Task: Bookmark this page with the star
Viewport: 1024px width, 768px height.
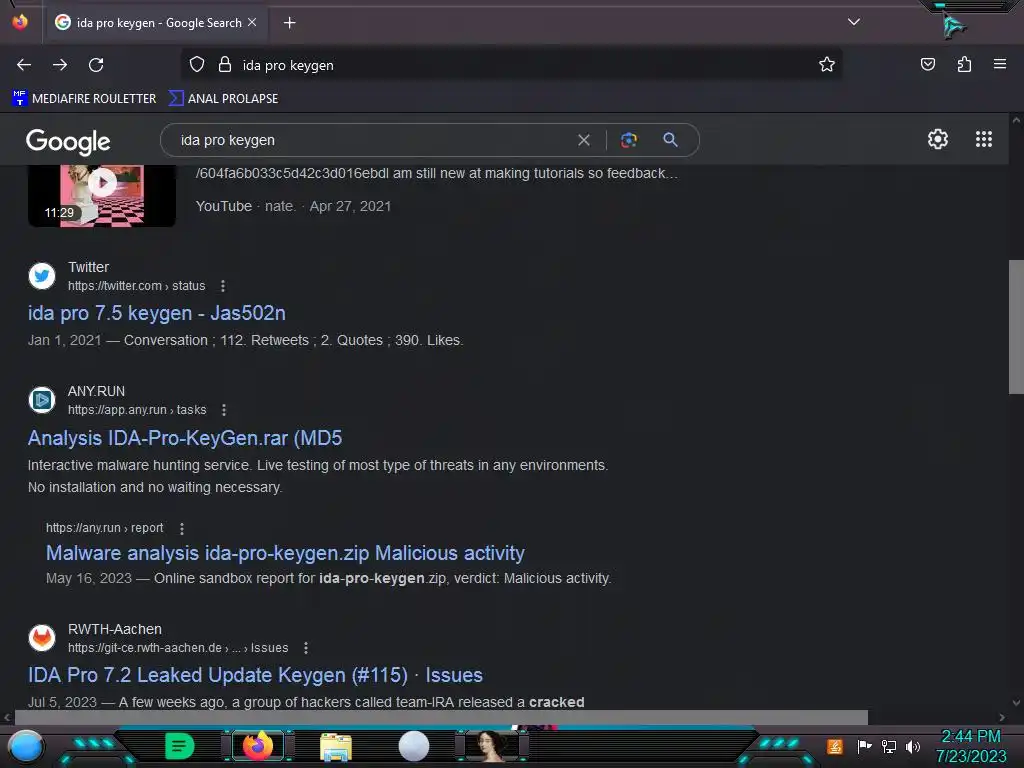Action: [827, 64]
